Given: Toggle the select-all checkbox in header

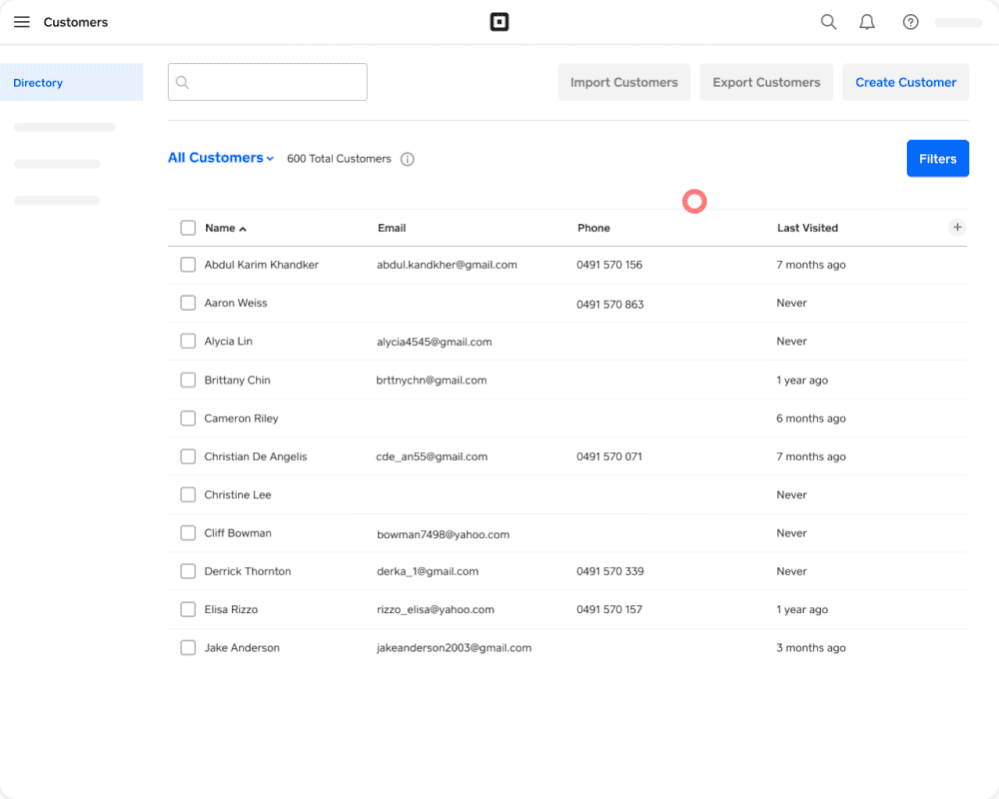Looking at the screenshot, I should coord(188,228).
